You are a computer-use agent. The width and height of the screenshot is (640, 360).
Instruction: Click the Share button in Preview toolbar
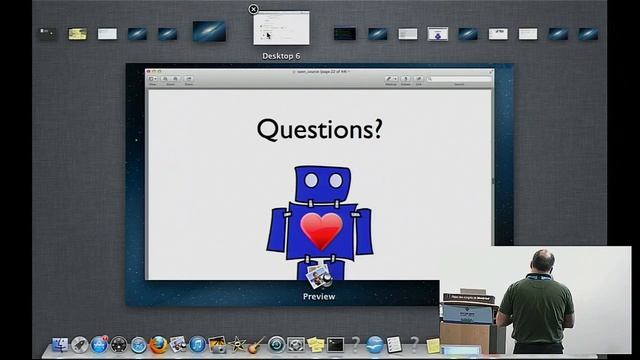coord(189,78)
